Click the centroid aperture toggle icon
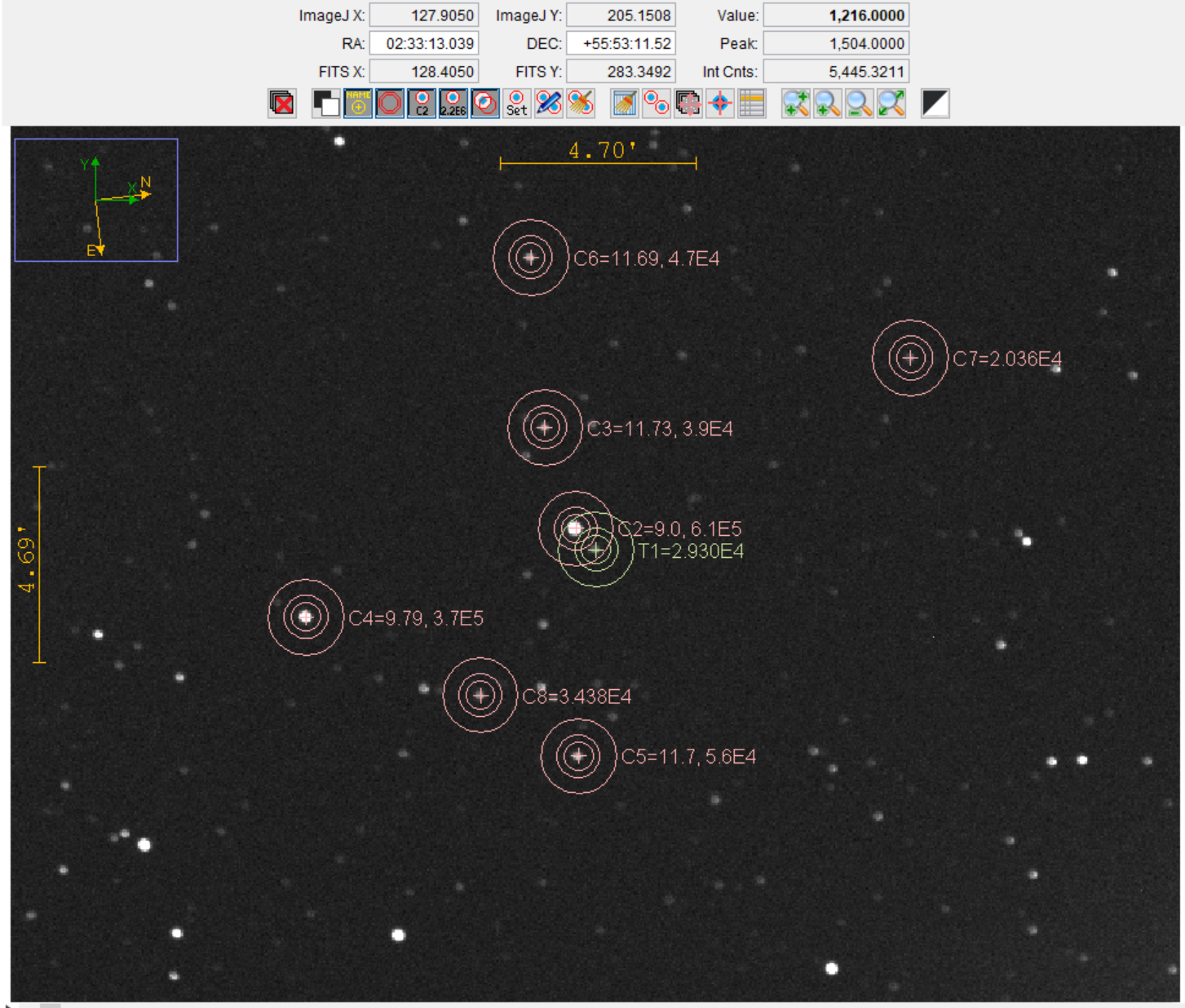This screenshot has width=1185, height=1008. pyautogui.click(x=485, y=104)
